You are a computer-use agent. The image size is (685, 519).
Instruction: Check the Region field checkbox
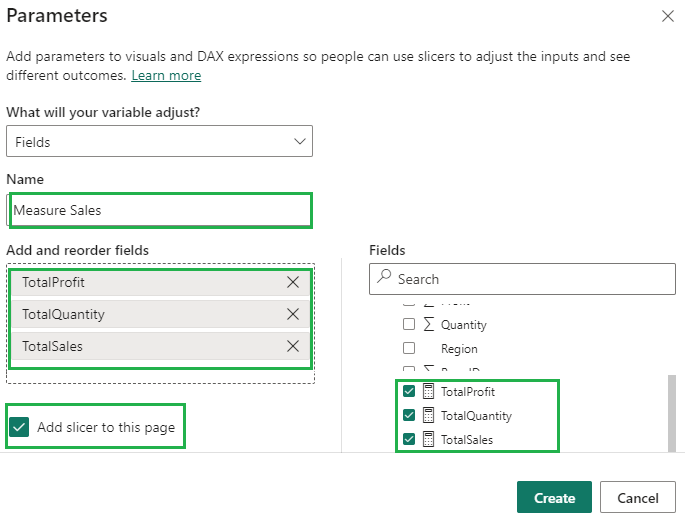(409, 348)
